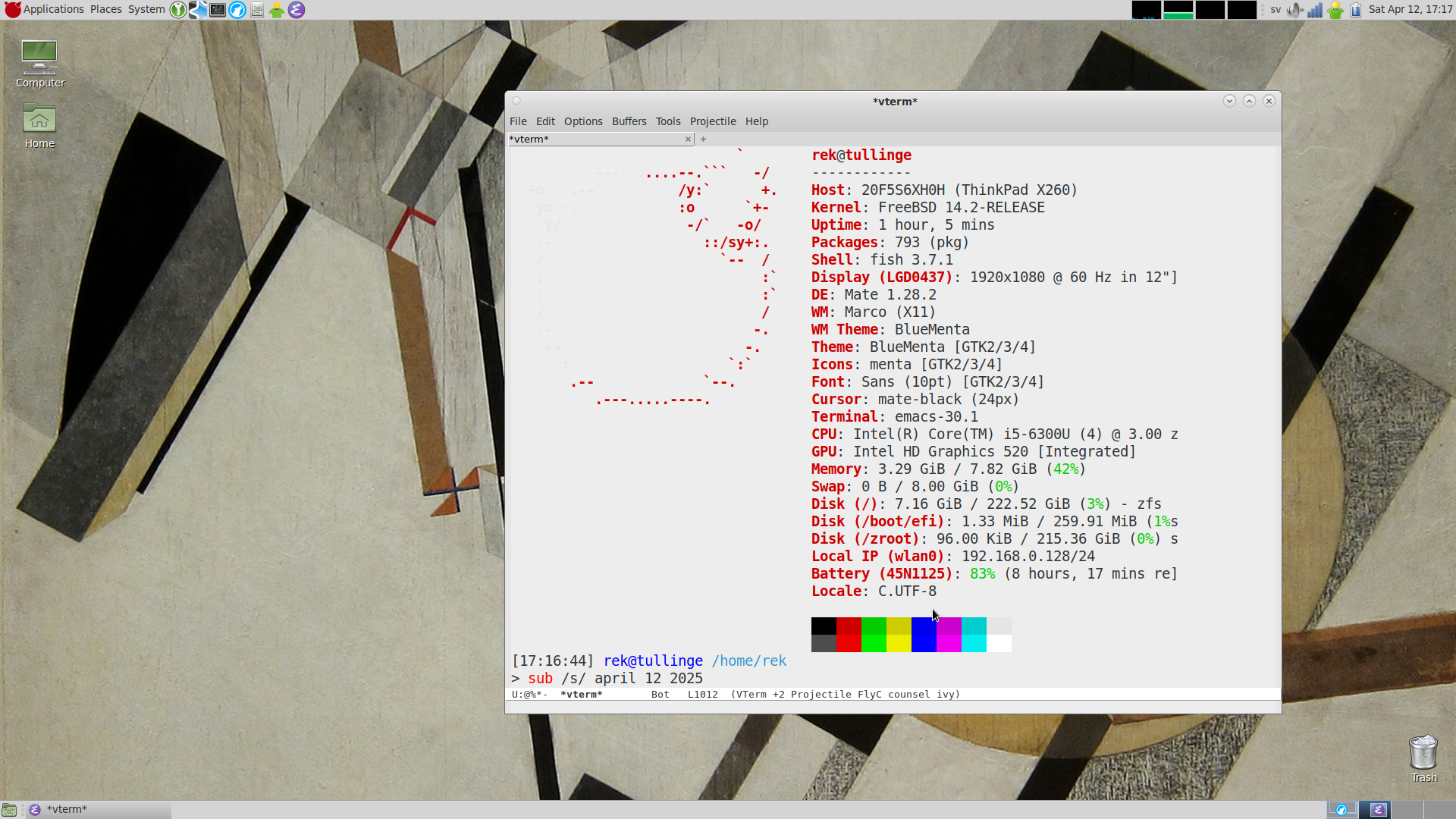This screenshot has height=819, width=1456.
Task: Click the battery status tray icon
Action: pyautogui.click(x=1355, y=10)
